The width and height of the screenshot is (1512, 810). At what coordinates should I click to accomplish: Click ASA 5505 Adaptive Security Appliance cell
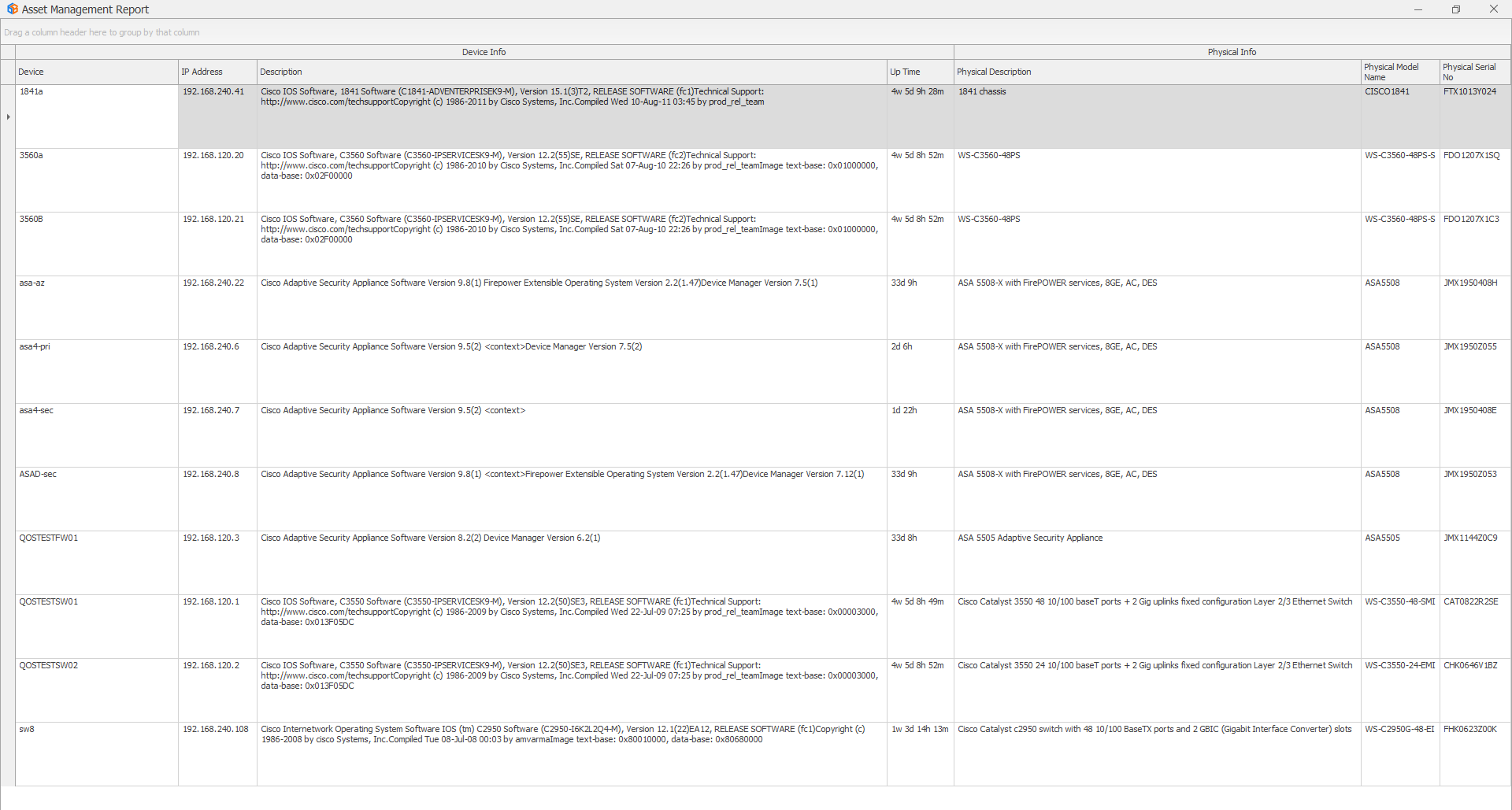(1158, 563)
